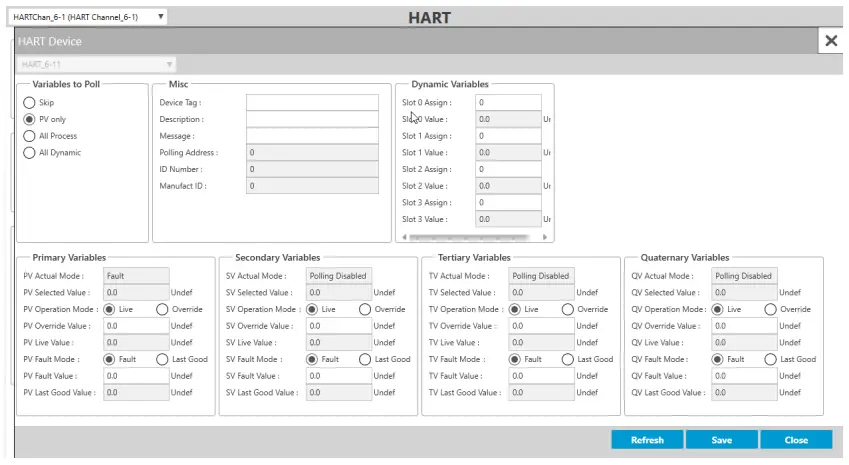
Task: Click the blue Close button
Action: 796,440
